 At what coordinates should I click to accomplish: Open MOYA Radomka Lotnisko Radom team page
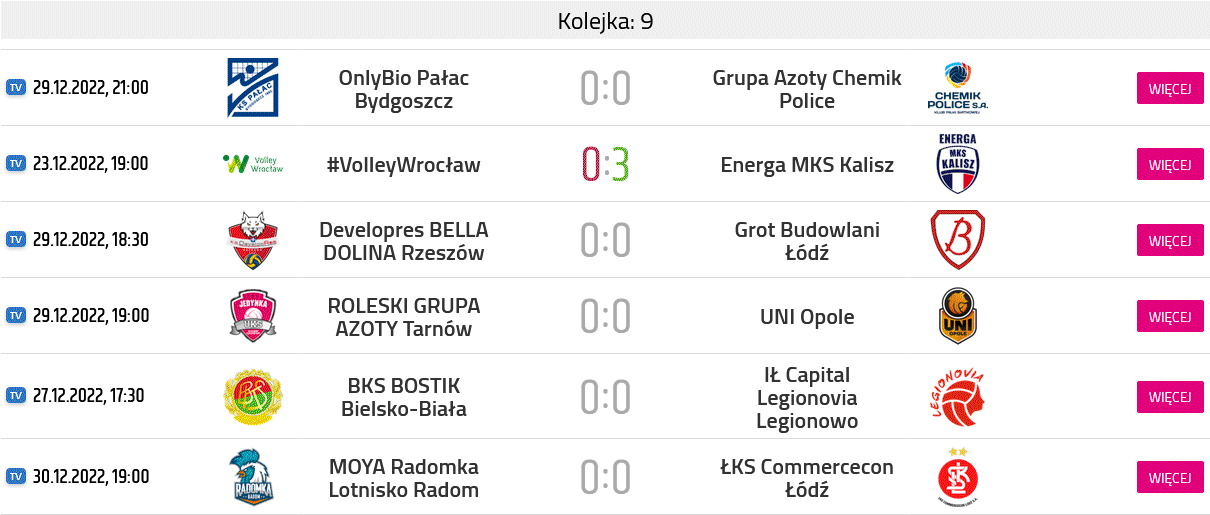pyautogui.click(x=403, y=478)
